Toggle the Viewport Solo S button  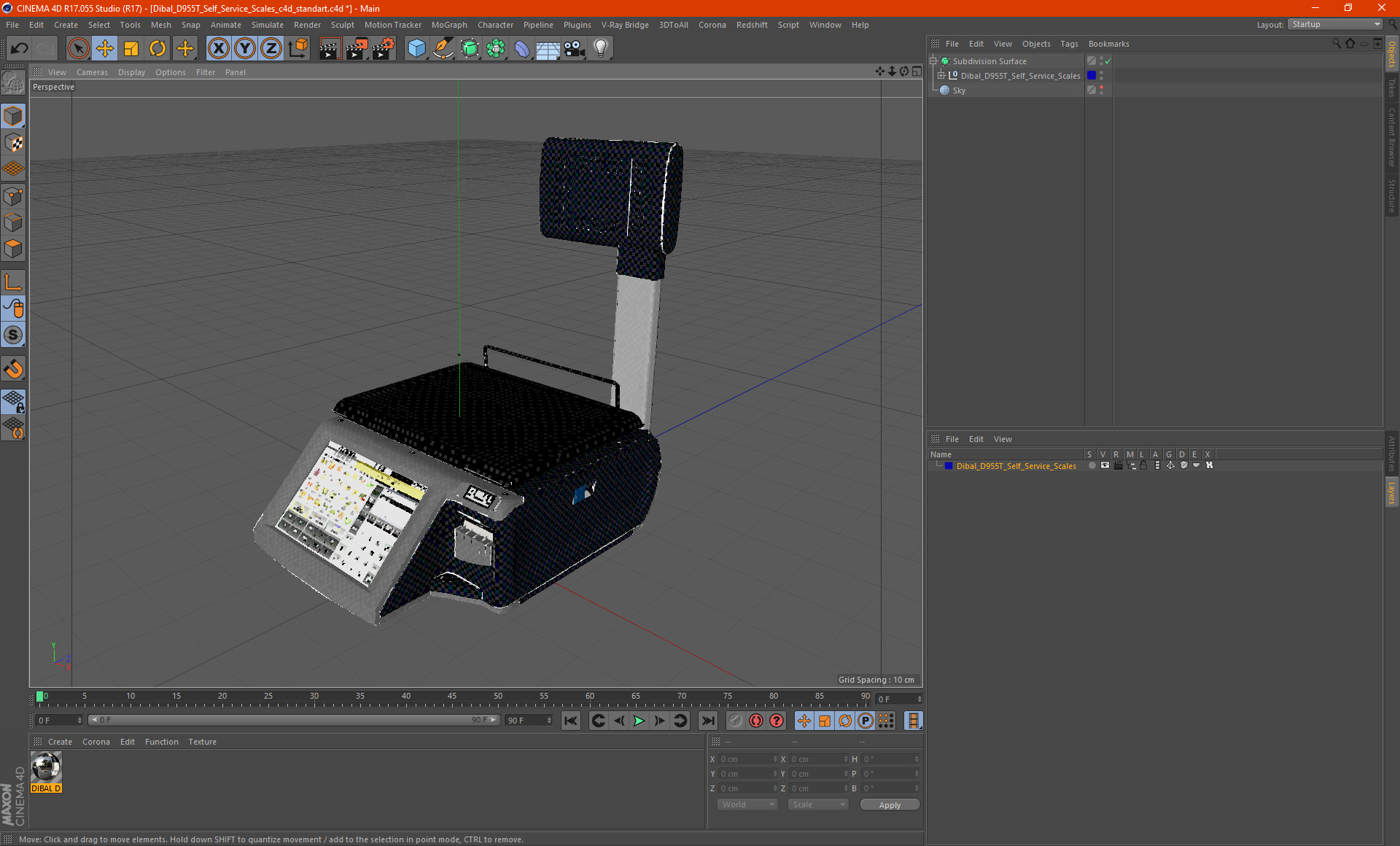click(13, 335)
